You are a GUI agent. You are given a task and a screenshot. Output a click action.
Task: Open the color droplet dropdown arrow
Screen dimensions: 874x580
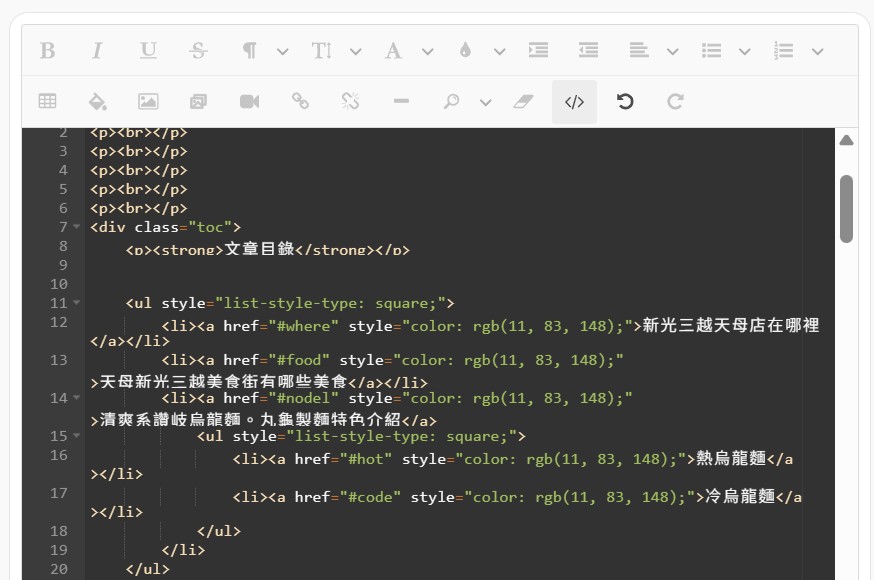[499, 52]
